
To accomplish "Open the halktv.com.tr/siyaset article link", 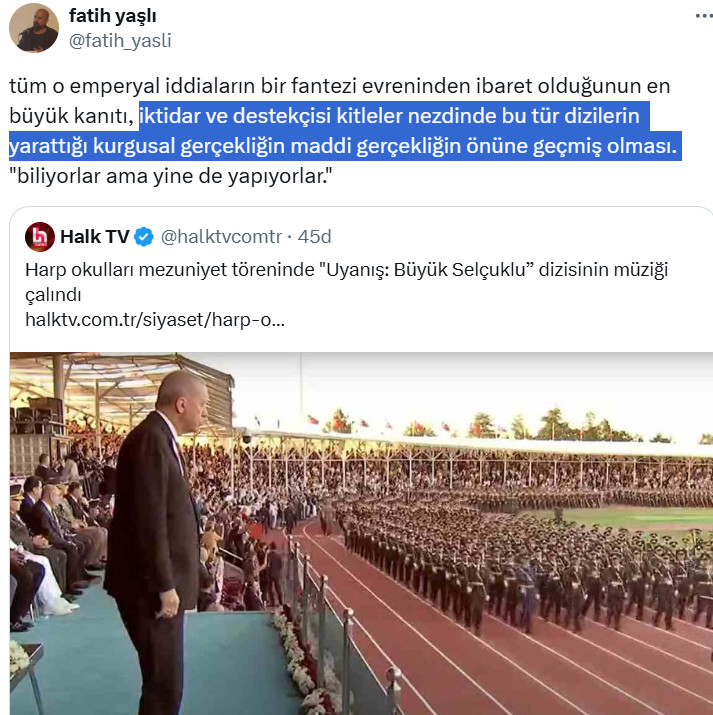I will [155, 320].
